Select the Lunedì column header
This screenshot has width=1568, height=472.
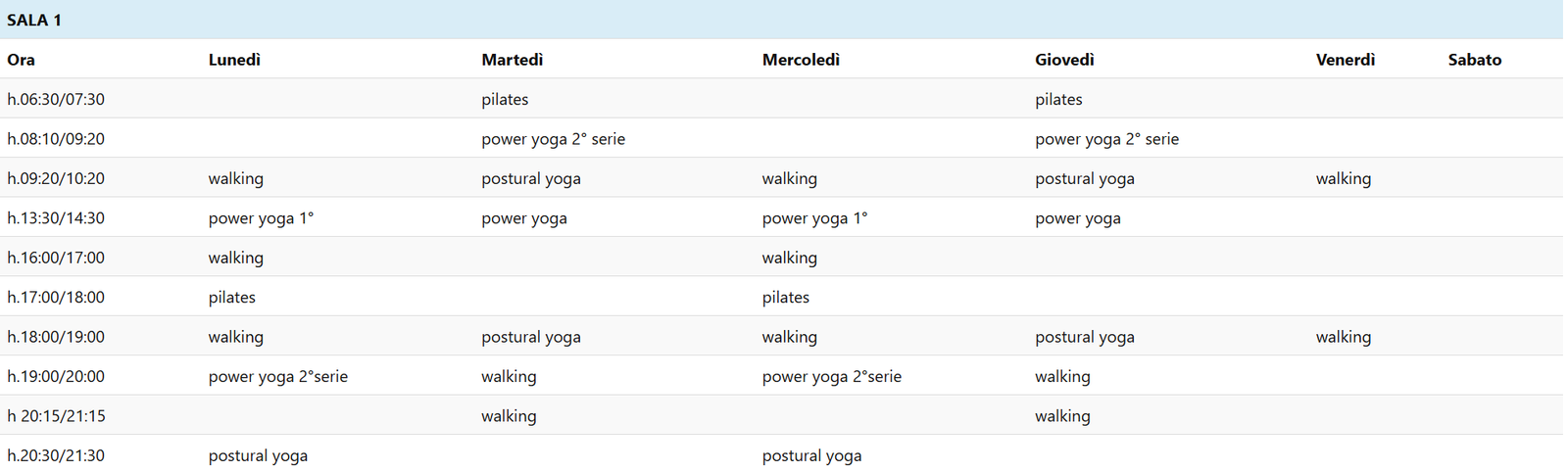(x=234, y=60)
